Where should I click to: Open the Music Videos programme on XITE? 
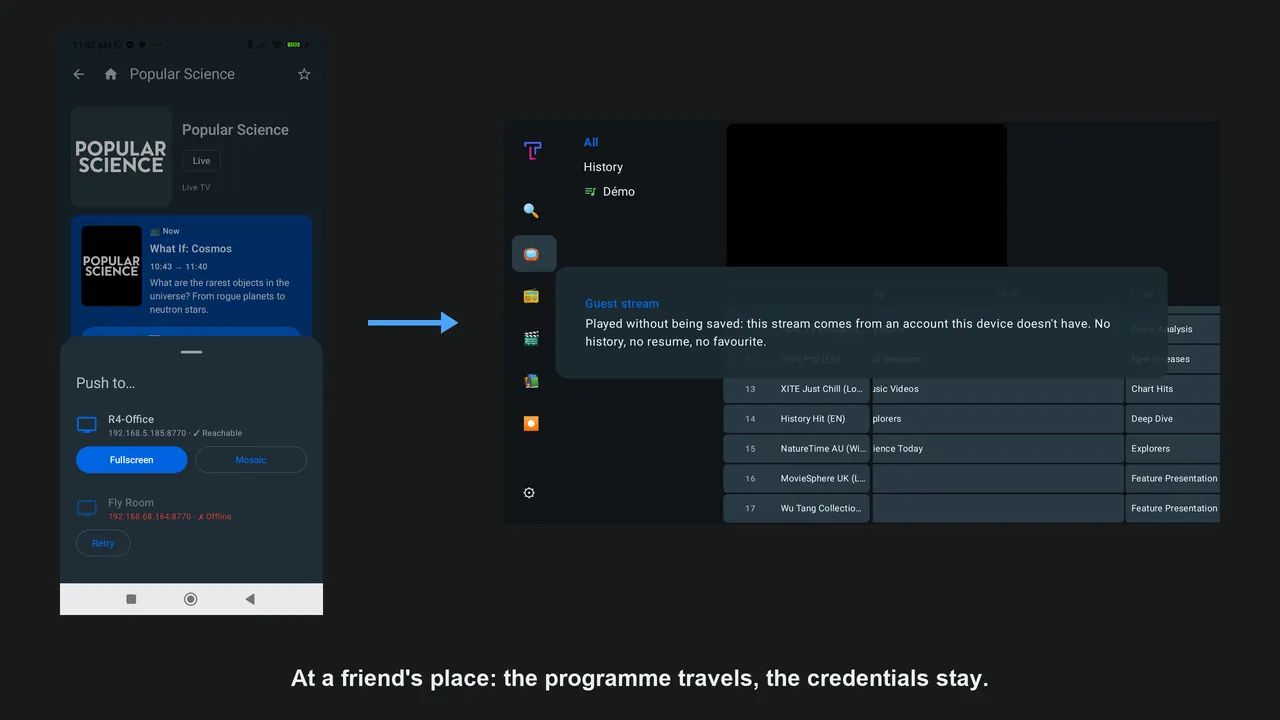pyautogui.click(x=998, y=389)
